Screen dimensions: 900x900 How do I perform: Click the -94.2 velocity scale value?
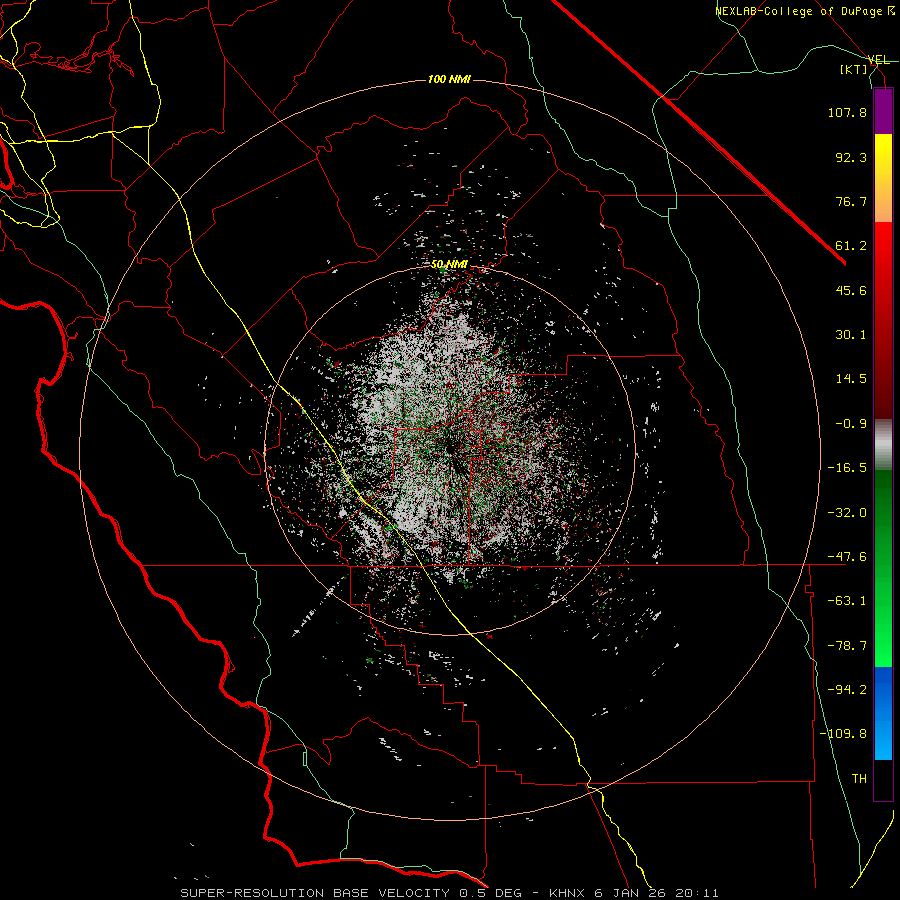pos(847,690)
